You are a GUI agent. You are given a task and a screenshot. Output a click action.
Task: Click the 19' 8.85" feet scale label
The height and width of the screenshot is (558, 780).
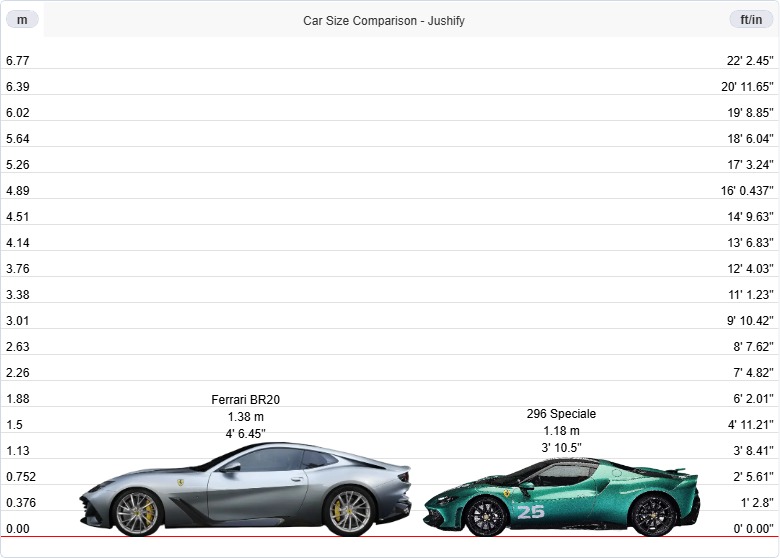tap(751, 113)
